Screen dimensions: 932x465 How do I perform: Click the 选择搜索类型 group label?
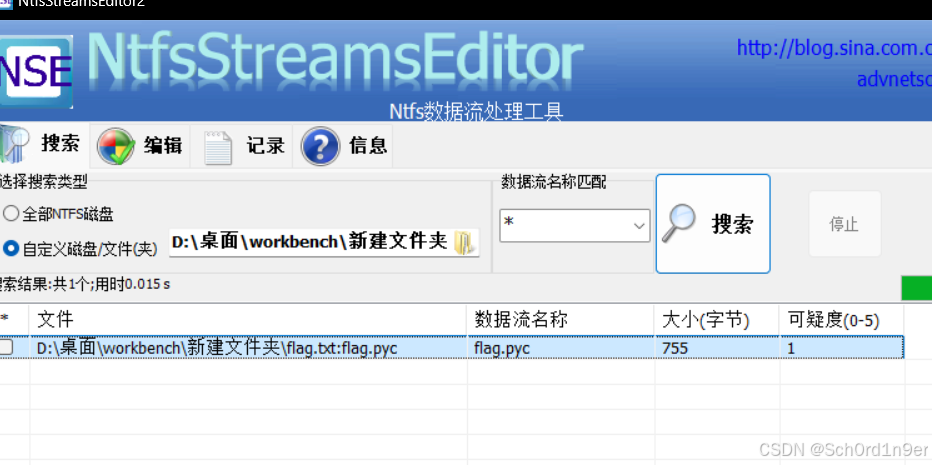point(43,182)
